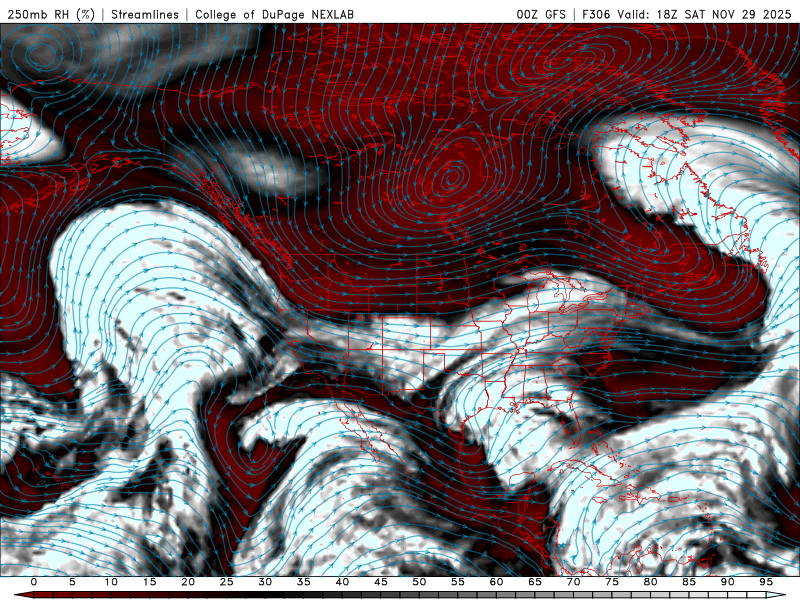Viewport: 800px width, 600px height.
Task: Click the '00Z GFS' model label
Action: point(541,14)
